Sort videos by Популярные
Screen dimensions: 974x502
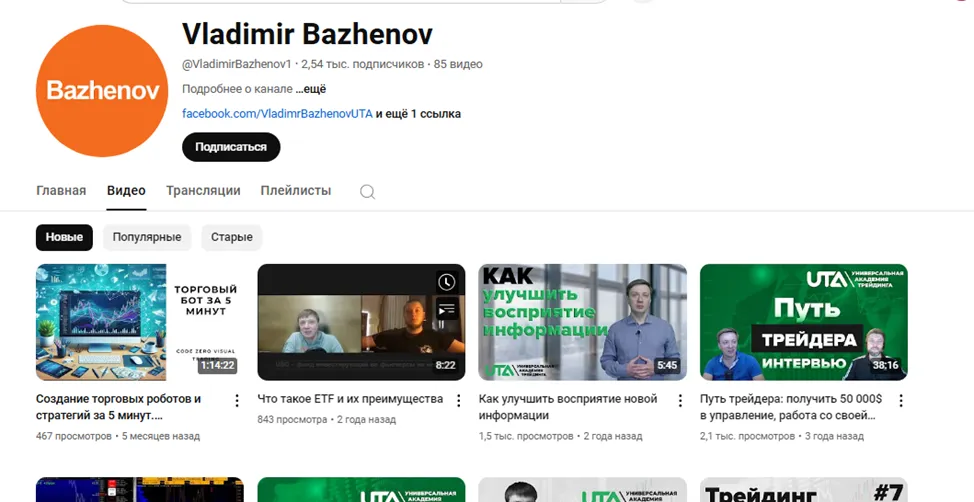(x=147, y=237)
